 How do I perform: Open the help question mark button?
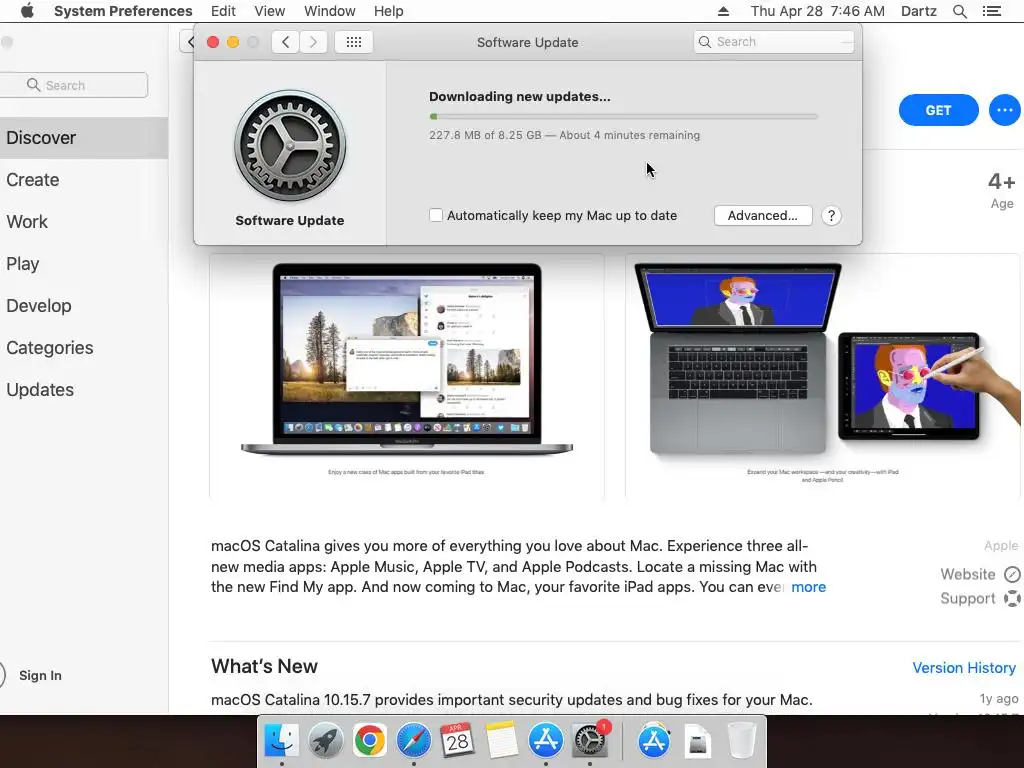pyautogui.click(x=831, y=216)
